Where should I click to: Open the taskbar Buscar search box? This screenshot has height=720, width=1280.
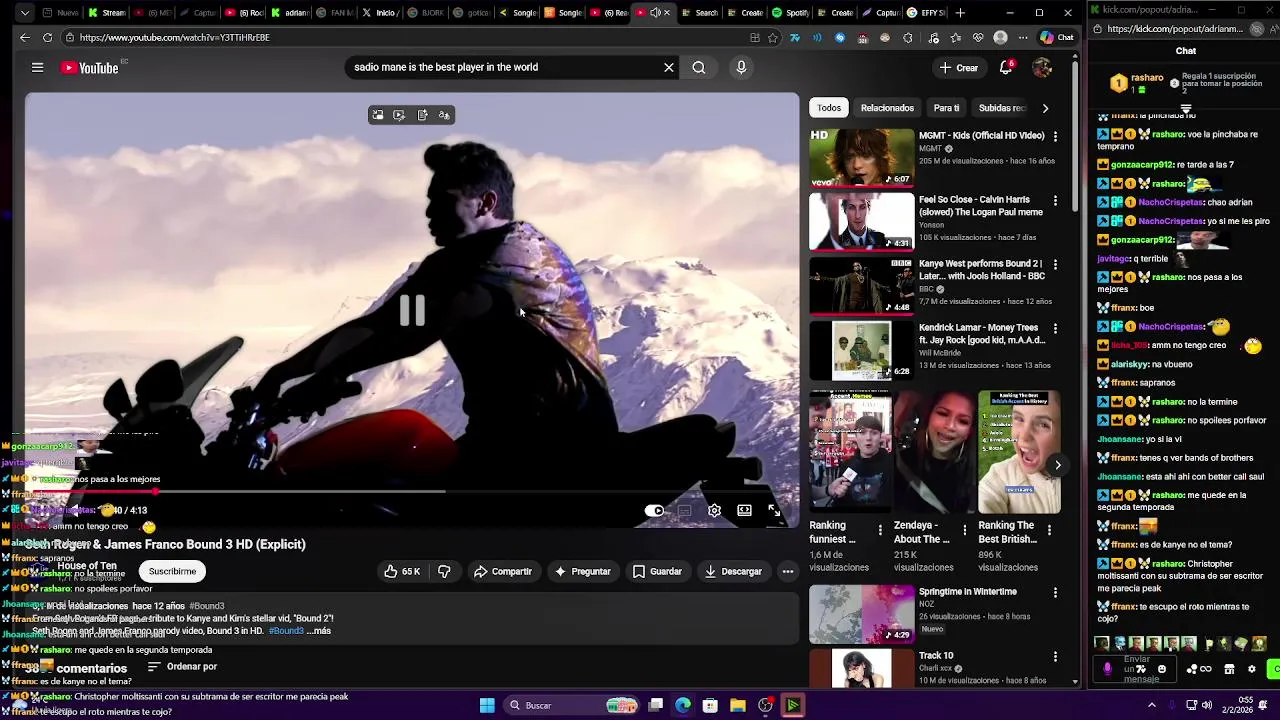572,705
